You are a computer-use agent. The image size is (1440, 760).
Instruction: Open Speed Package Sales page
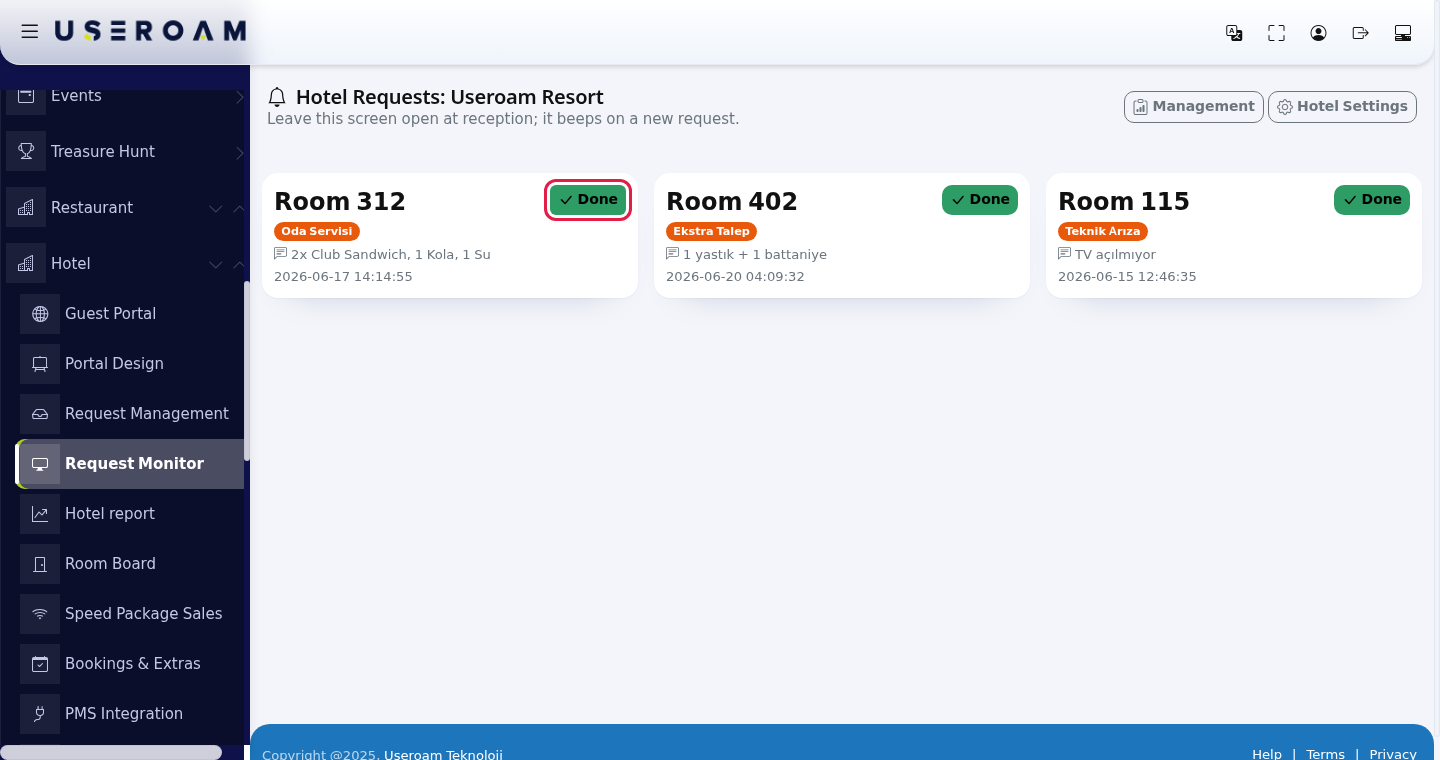132,614
